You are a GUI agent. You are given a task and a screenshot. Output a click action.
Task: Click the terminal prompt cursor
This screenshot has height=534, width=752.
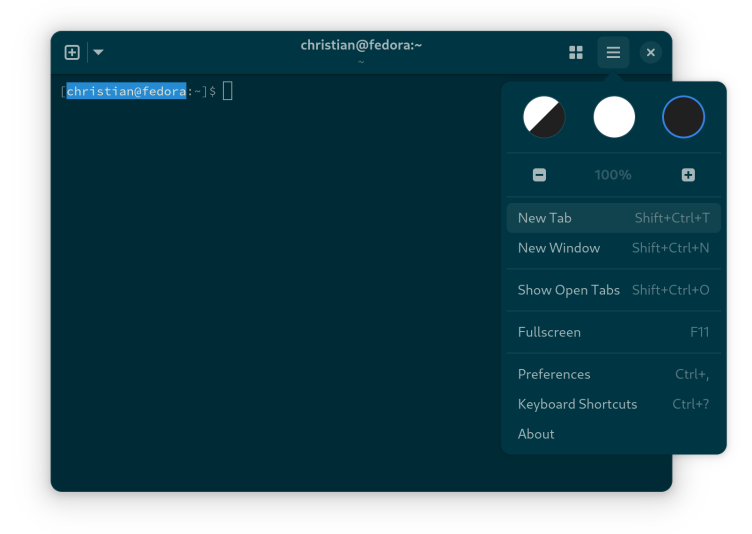[x=228, y=91]
